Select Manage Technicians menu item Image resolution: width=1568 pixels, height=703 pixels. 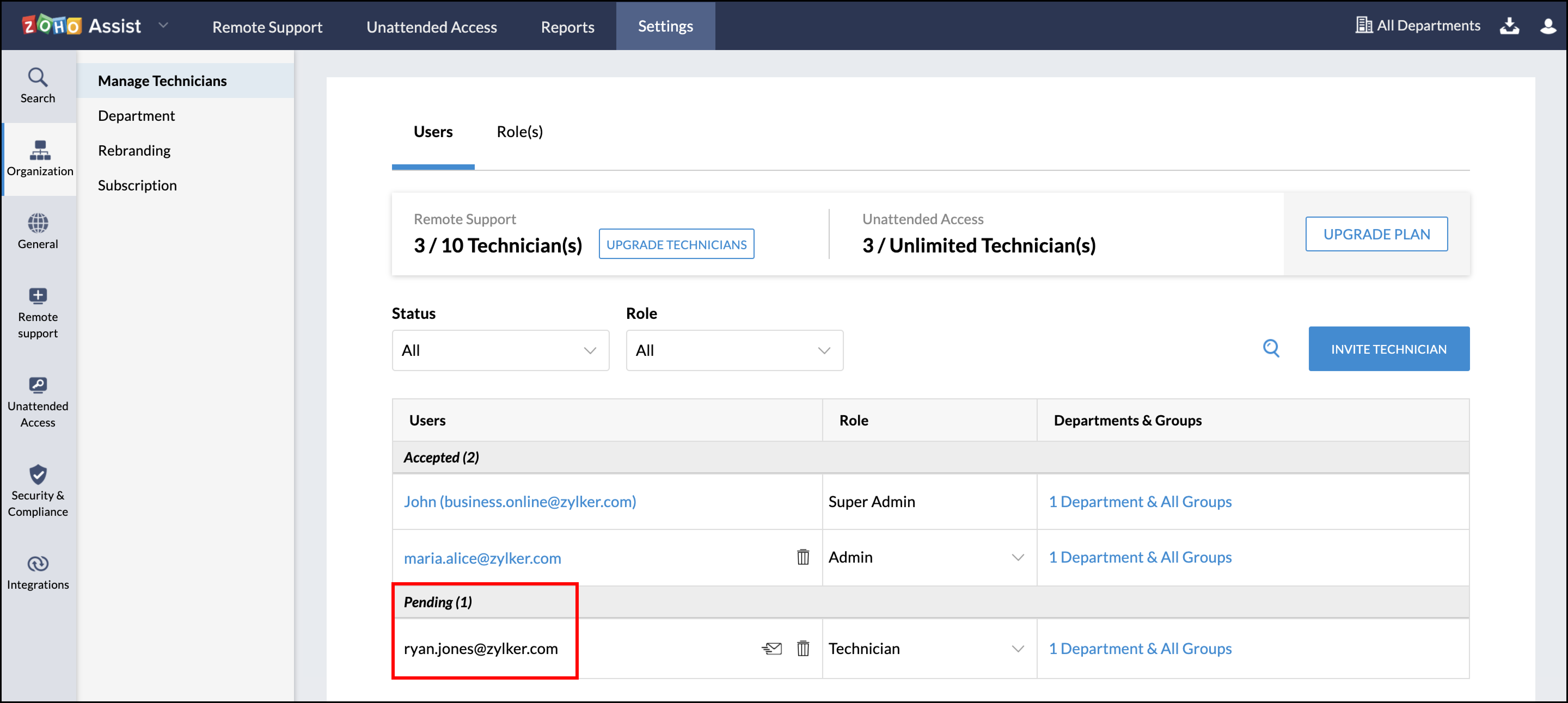tap(186, 81)
